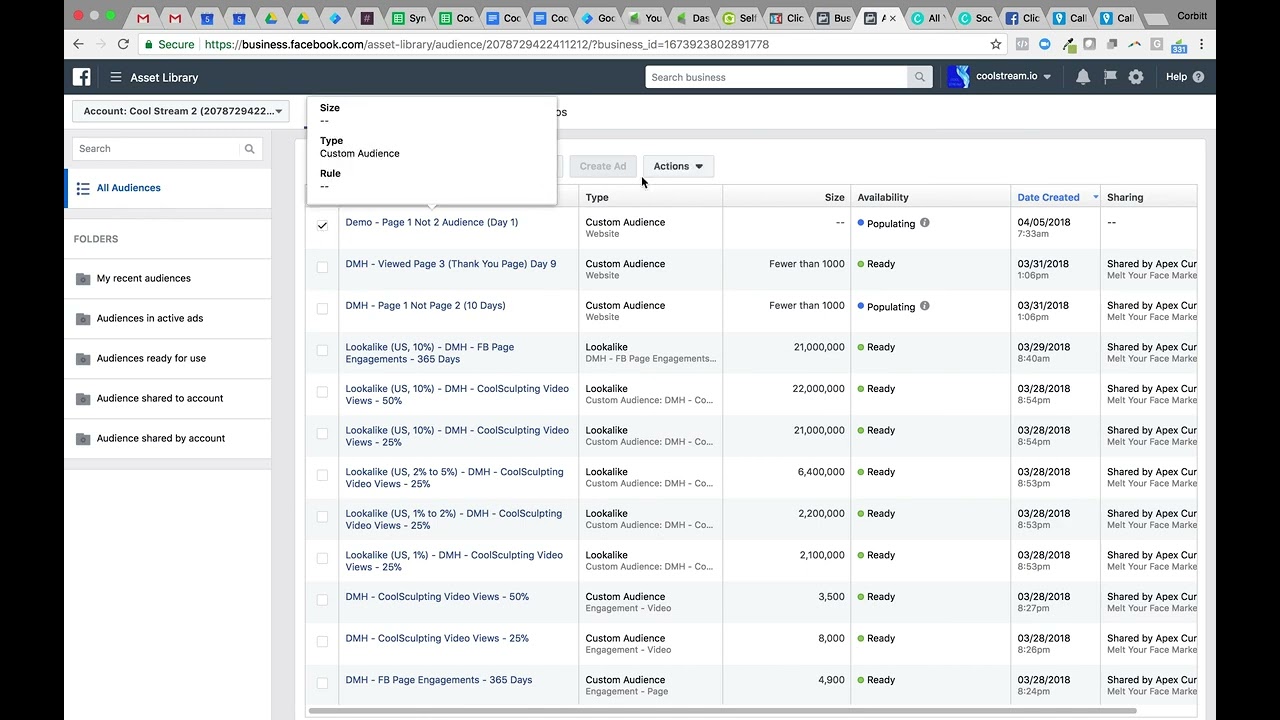Go back with the browser back arrow

[79, 44]
